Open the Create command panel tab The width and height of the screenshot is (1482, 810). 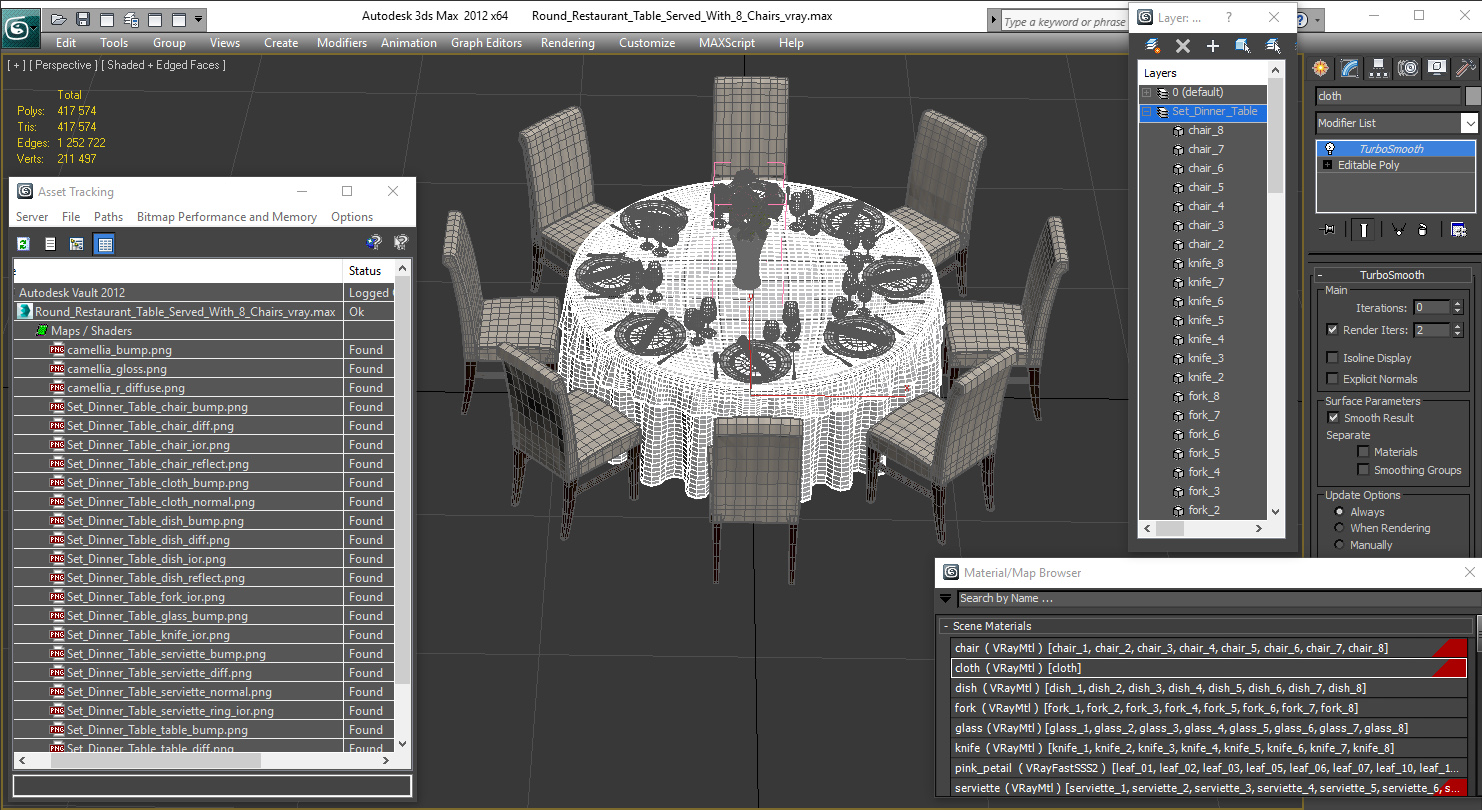pyautogui.click(x=1322, y=68)
